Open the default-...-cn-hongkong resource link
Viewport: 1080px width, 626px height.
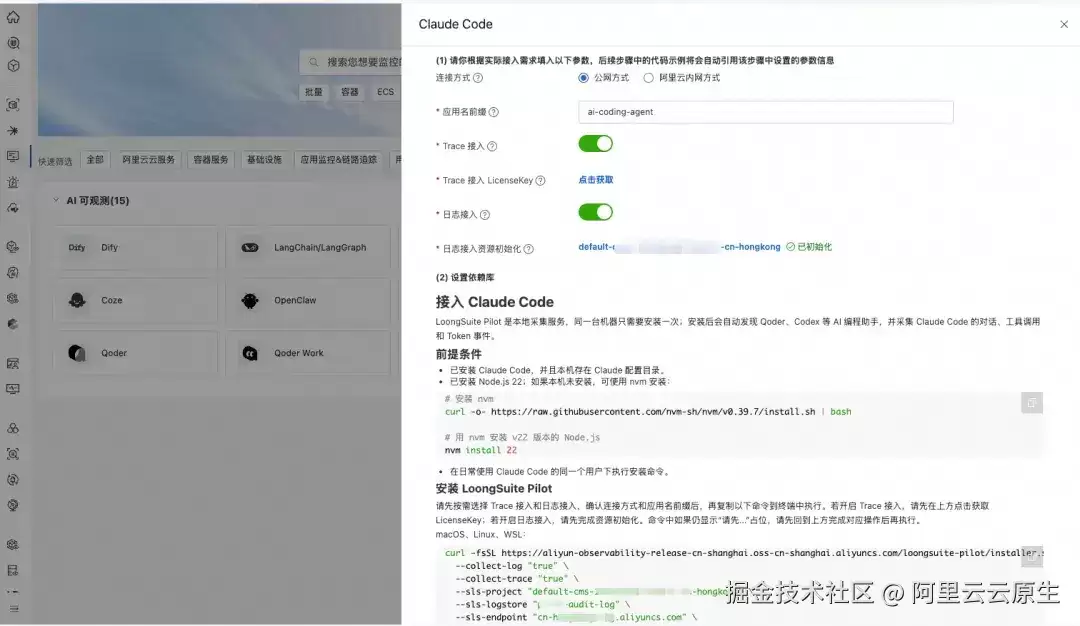point(679,247)
